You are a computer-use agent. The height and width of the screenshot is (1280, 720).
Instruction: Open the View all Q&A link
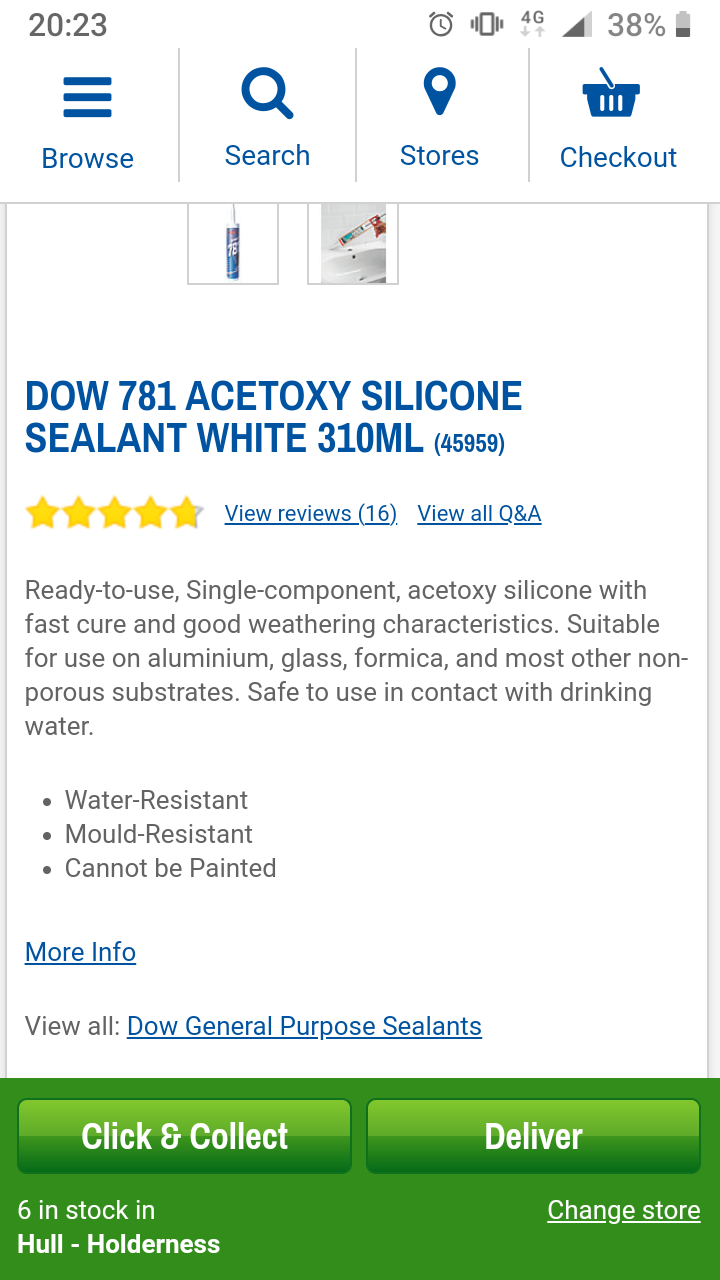coord(479,514)
